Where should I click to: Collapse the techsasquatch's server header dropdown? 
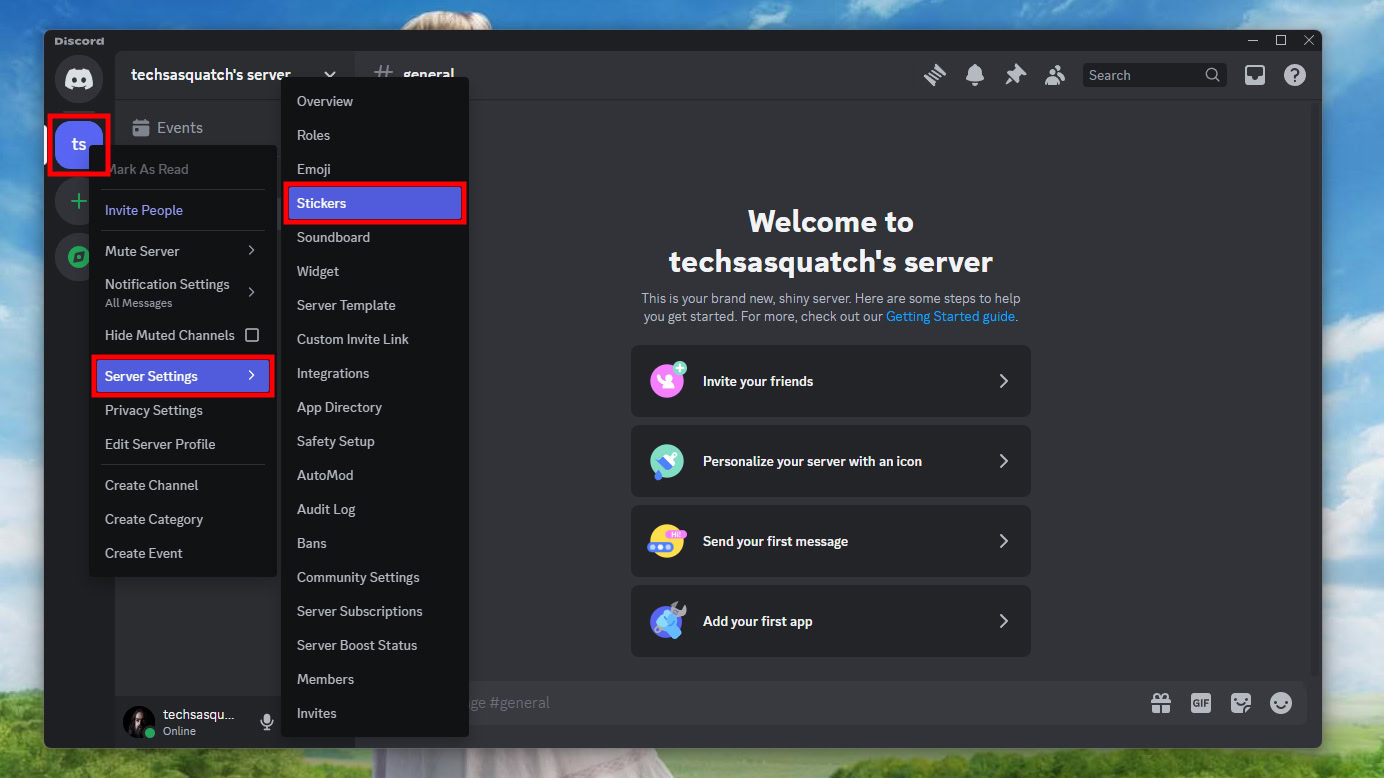click(330, 74)
